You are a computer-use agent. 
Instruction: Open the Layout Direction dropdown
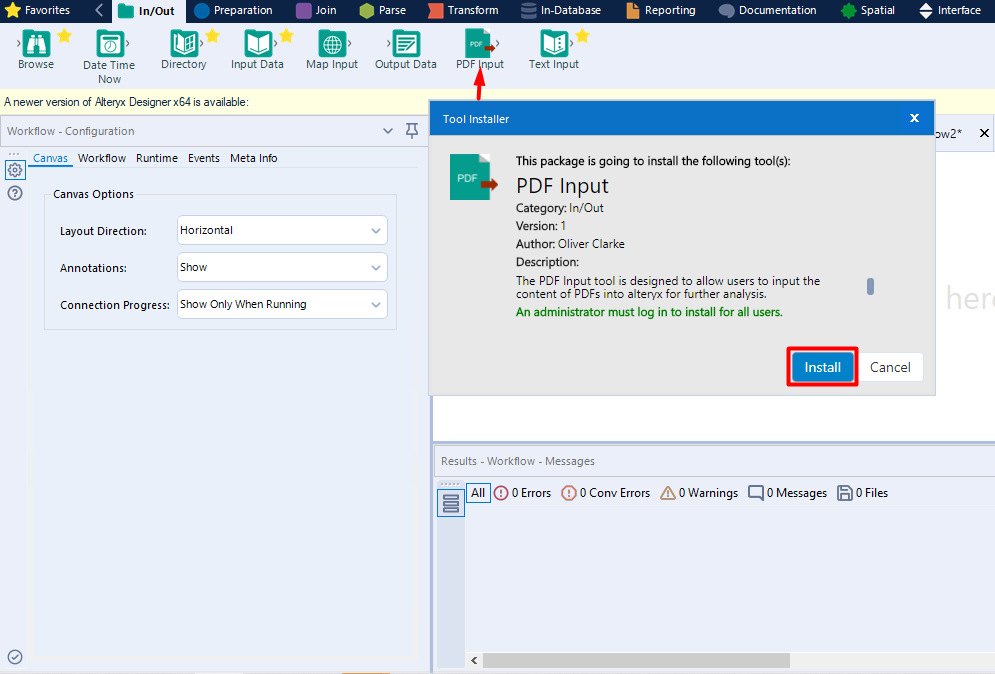pyautogui.click(x=282, y=230)
